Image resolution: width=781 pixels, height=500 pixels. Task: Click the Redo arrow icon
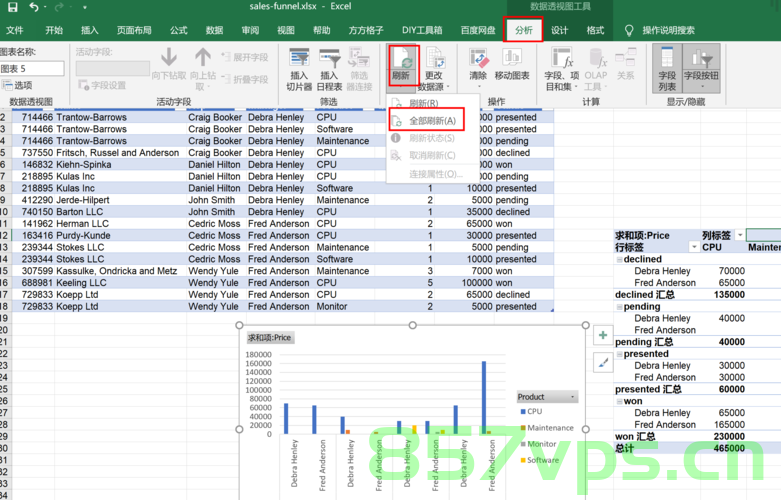(59, 7)
